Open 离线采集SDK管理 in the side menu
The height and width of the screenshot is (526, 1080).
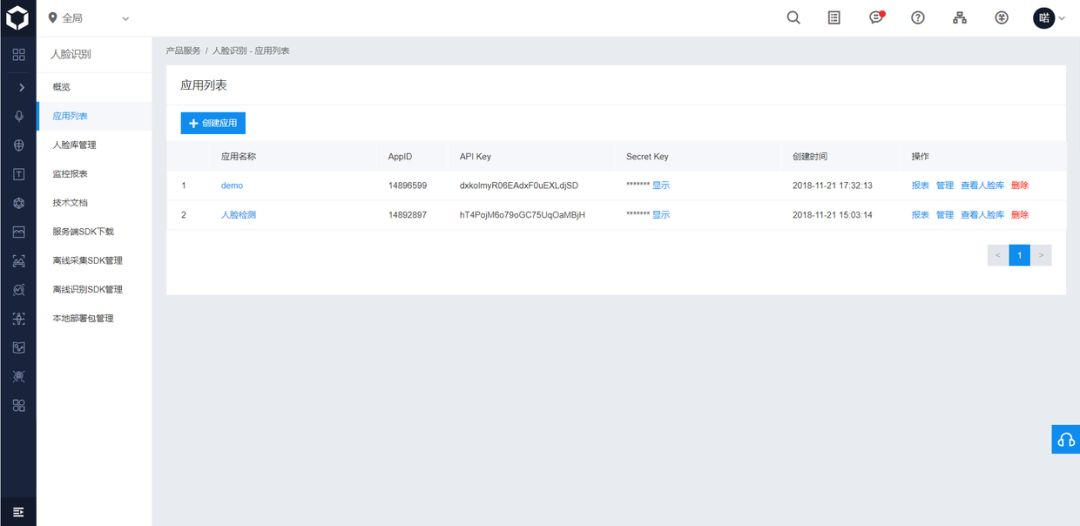coord(94,261)
